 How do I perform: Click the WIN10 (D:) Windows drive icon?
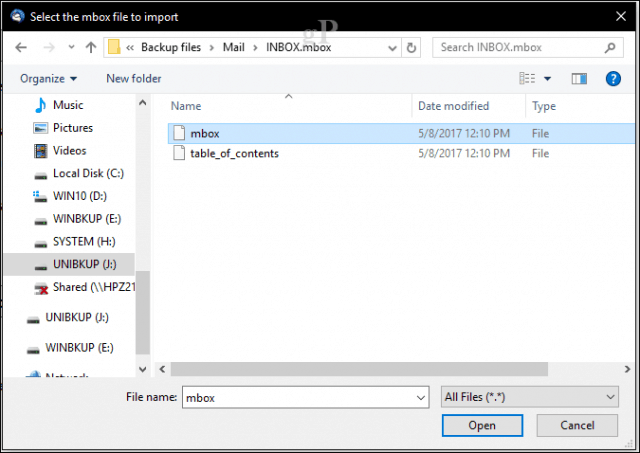coord(40,196)
